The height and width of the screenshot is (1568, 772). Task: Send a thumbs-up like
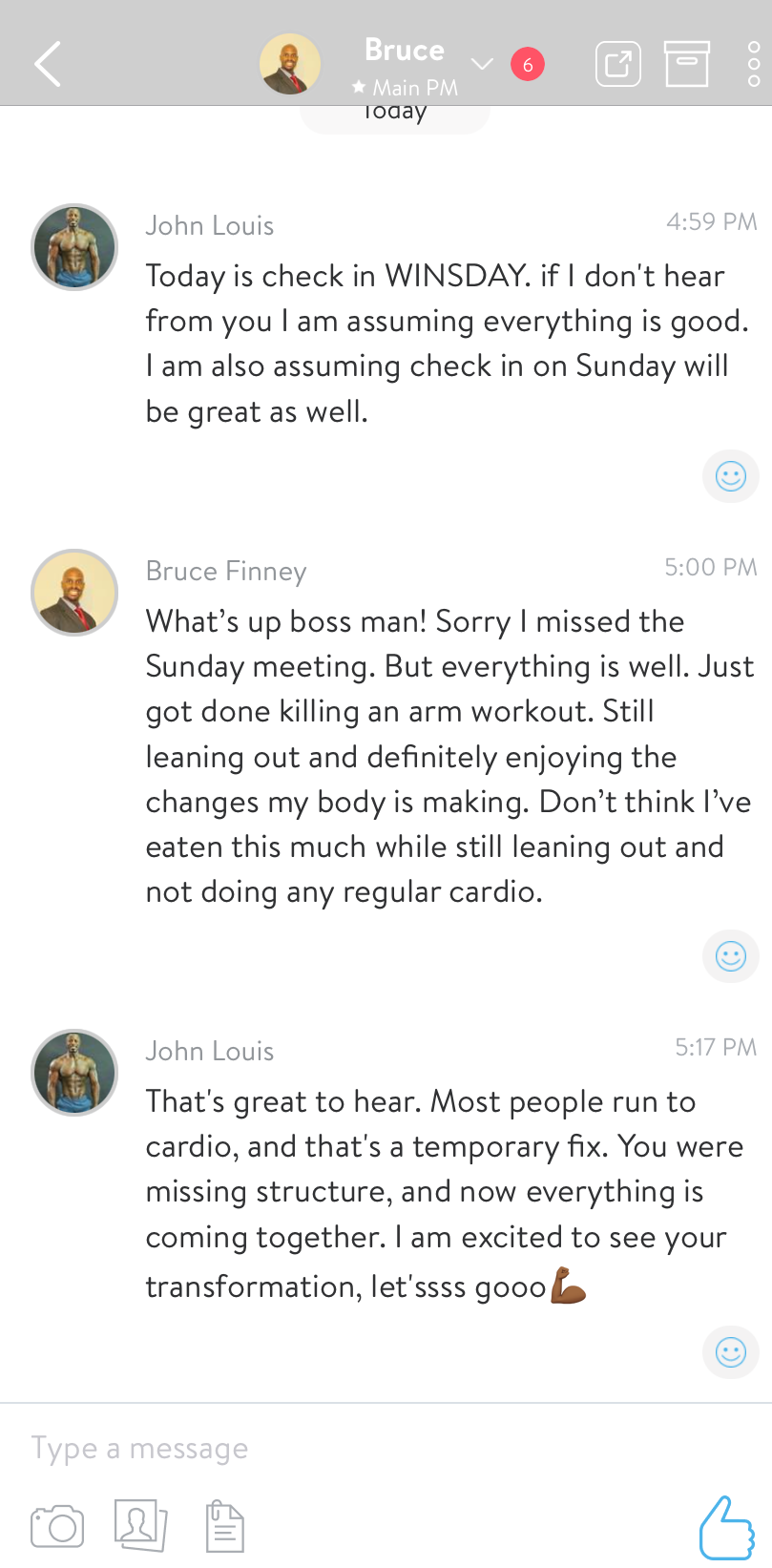726,1527
